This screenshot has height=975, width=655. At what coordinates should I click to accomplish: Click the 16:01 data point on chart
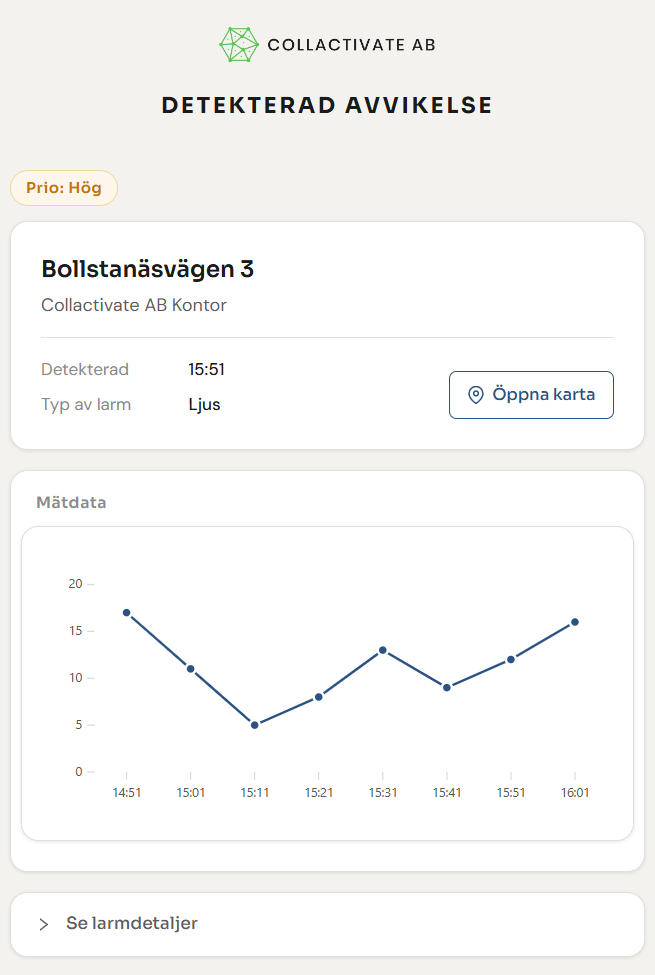tap(575, 622)
